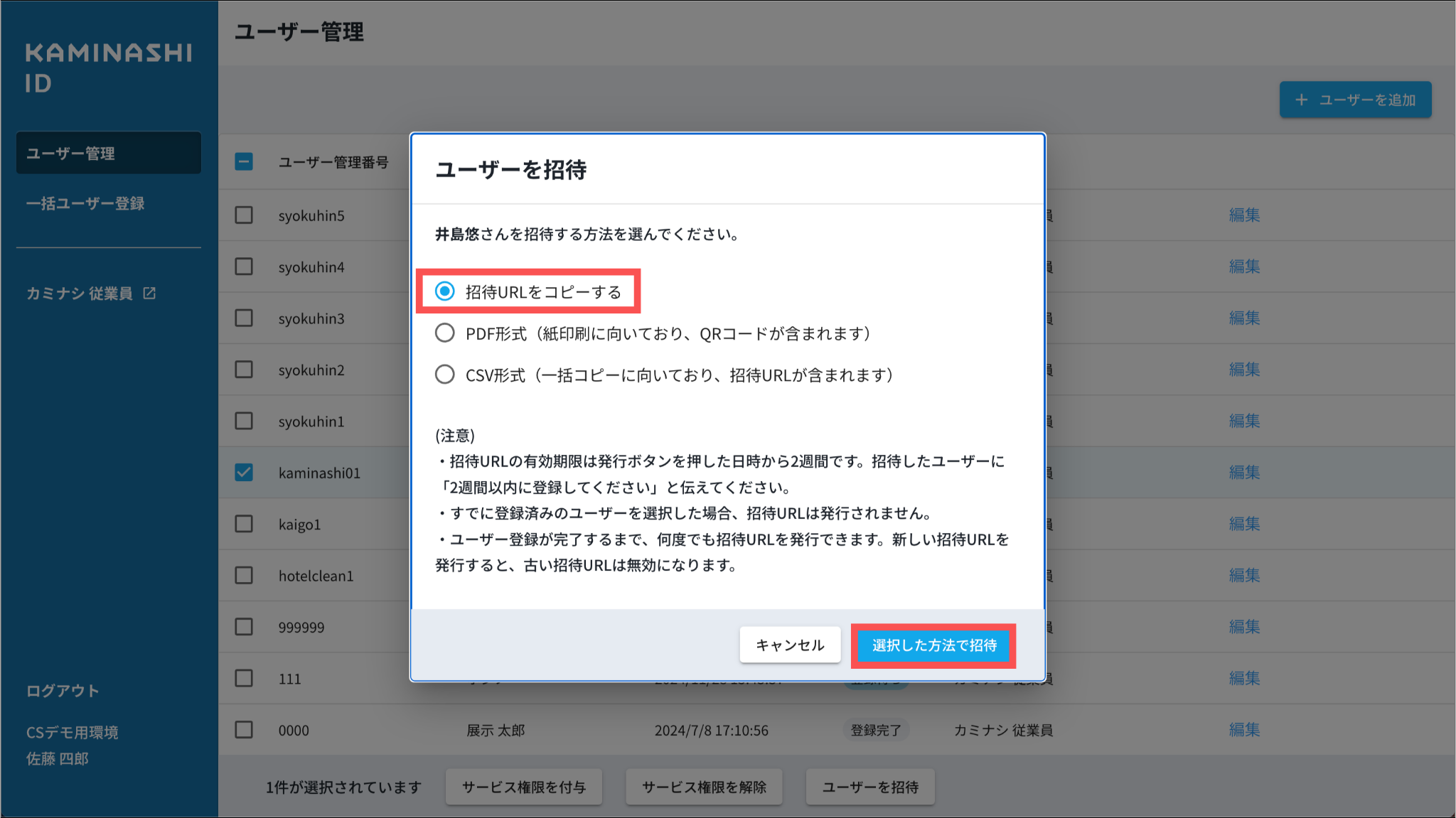Image resolution: width=1456 pixels, height=818 pixels.
Task: Click the plus icon on ユーザーを追加
Action: point(1301,100)
